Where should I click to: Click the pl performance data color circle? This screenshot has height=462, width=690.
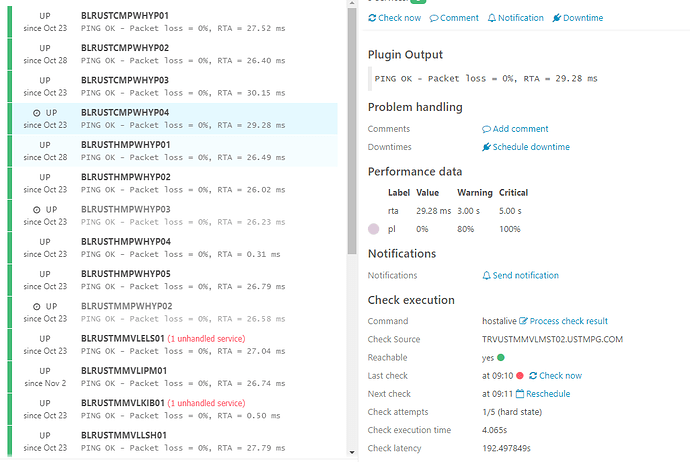[x=374, y=229]
